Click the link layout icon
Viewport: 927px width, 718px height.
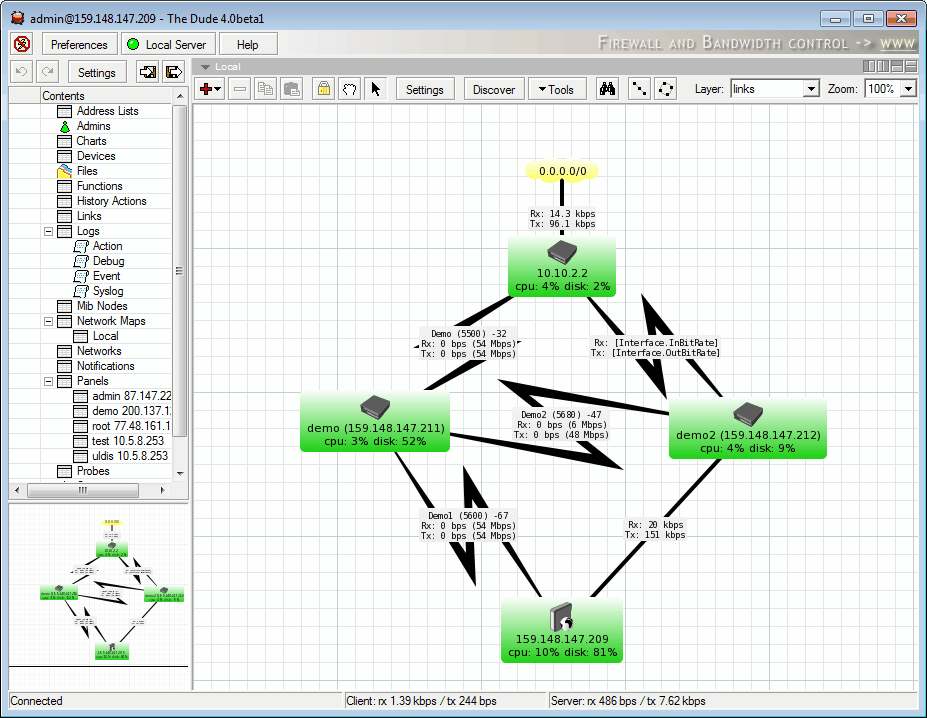[x=639, y=89]
